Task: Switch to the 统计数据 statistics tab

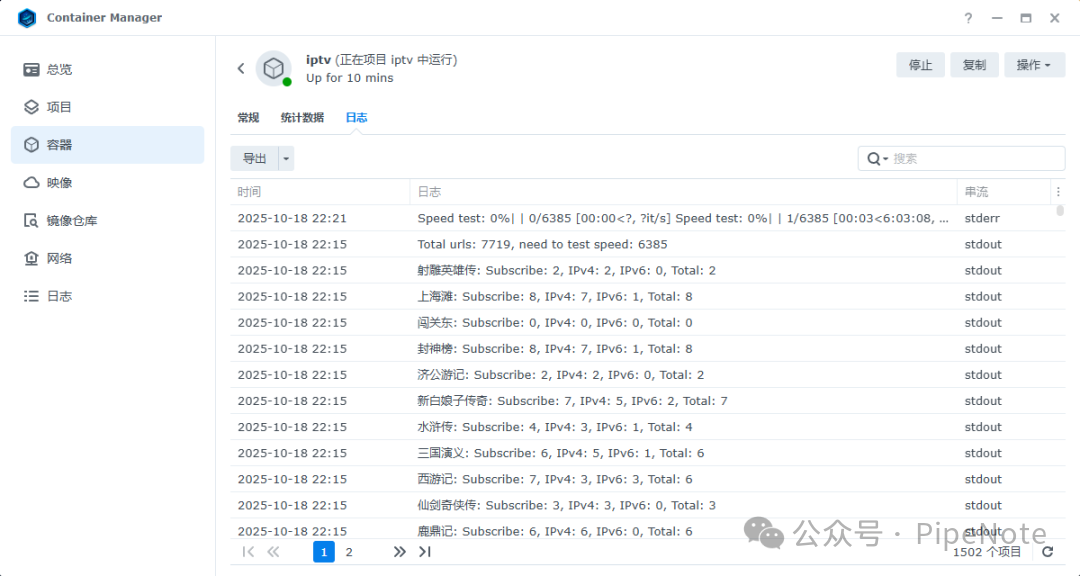Action: click(x=302, y=117)
